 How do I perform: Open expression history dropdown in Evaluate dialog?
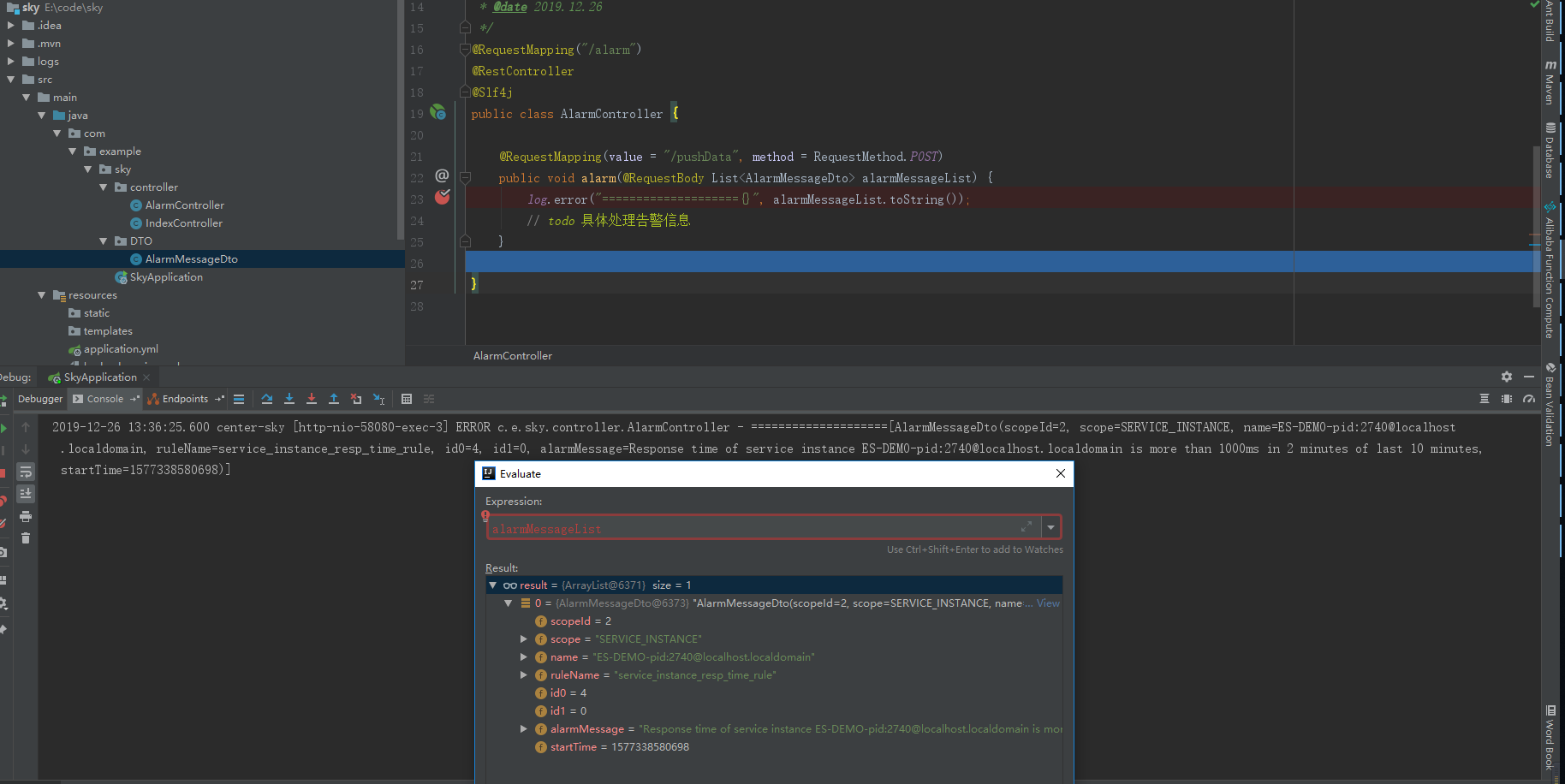(x=1050, y=527)
